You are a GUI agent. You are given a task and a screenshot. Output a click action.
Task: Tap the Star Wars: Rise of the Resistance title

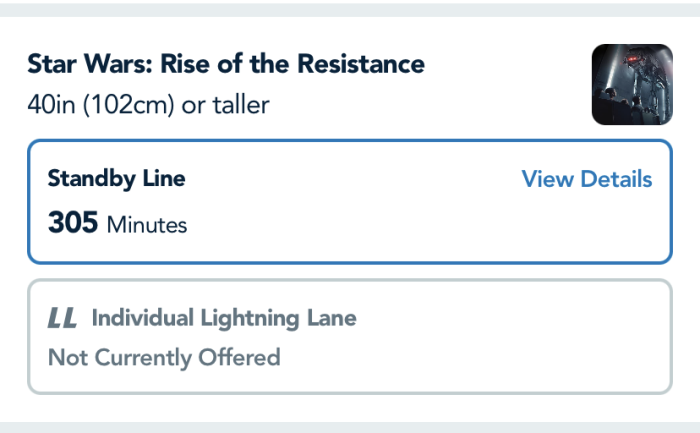click(x=226, y=65)
